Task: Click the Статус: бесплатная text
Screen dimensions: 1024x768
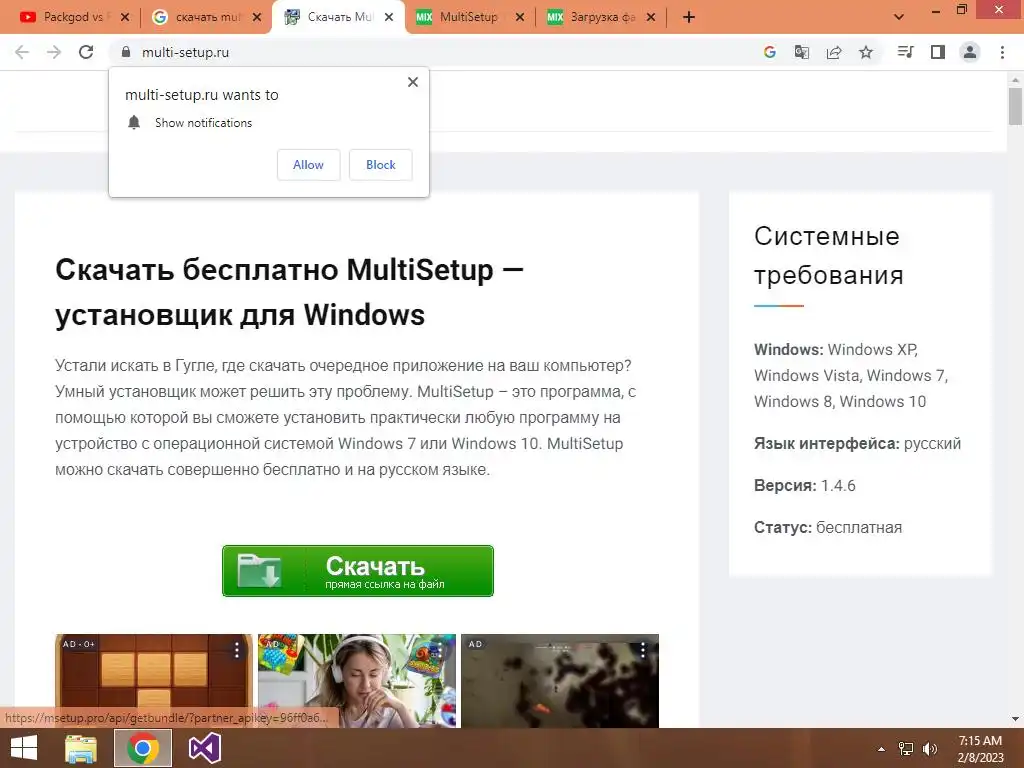Action: (827, 528)
